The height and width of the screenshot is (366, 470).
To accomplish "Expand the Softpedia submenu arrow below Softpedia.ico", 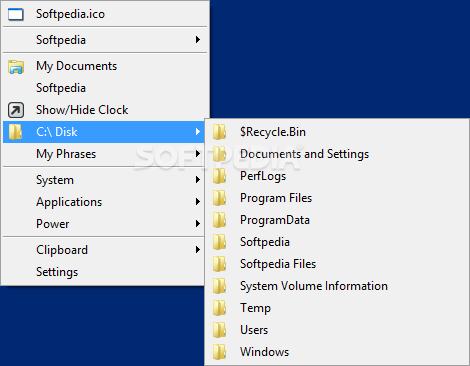I will point(198,40).
